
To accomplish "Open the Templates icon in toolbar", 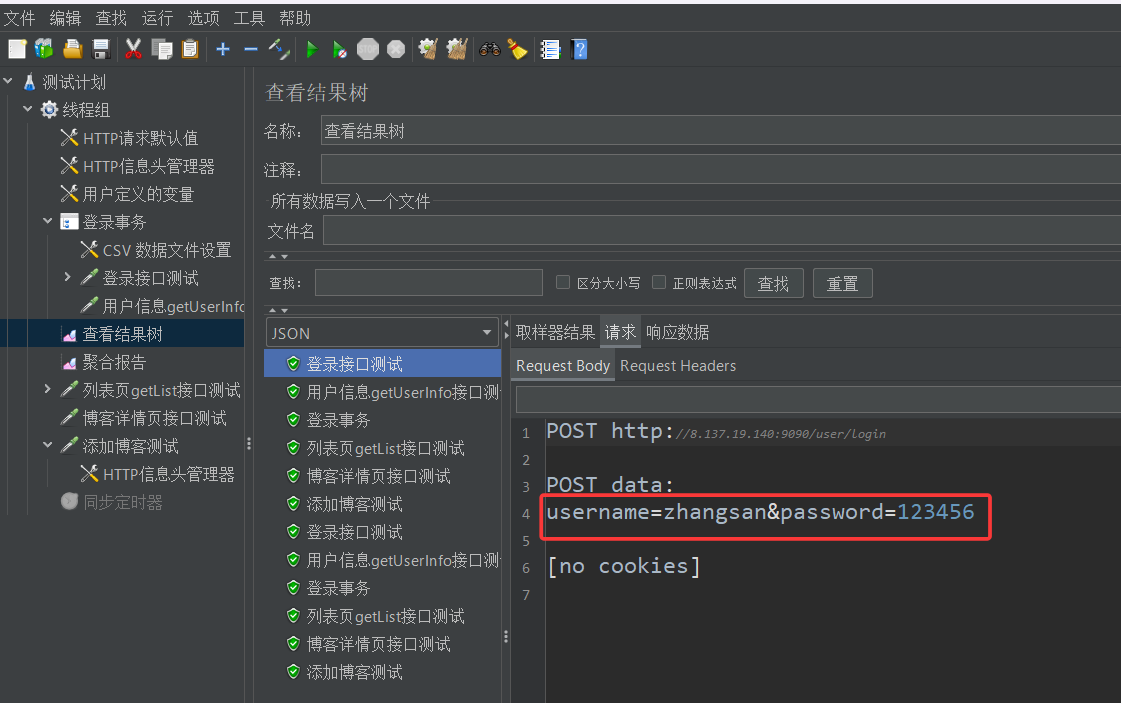I will click(44, 49).
